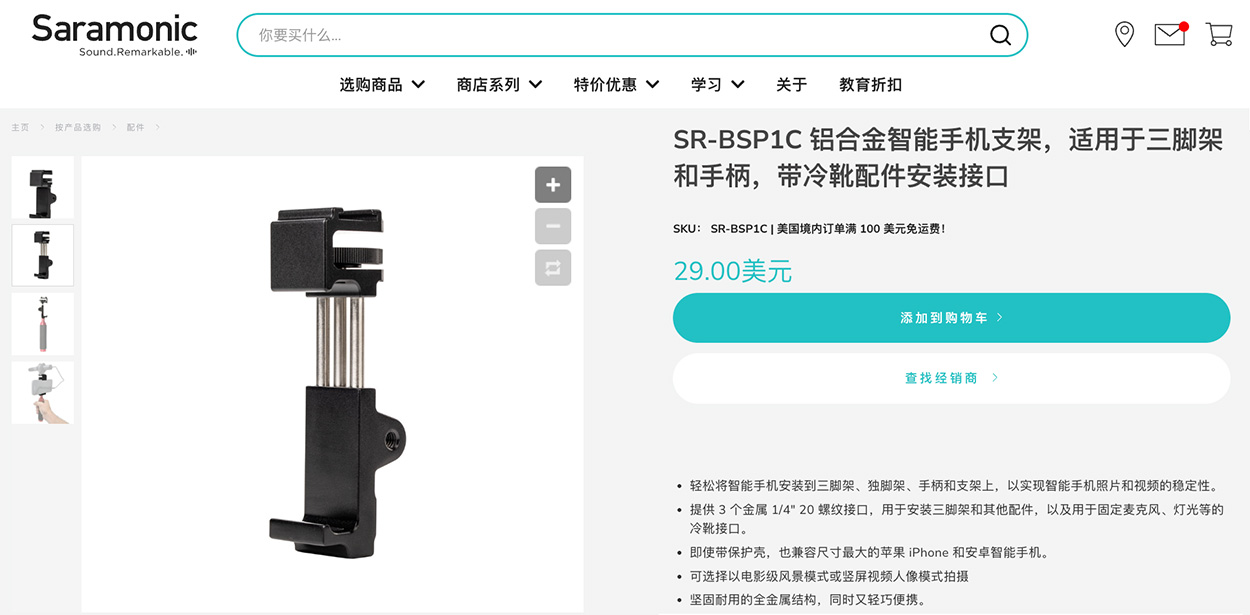Screen dimensions: 1250x615
Task: Click the image rotate/swap icon
Action: tap(553, 267)
